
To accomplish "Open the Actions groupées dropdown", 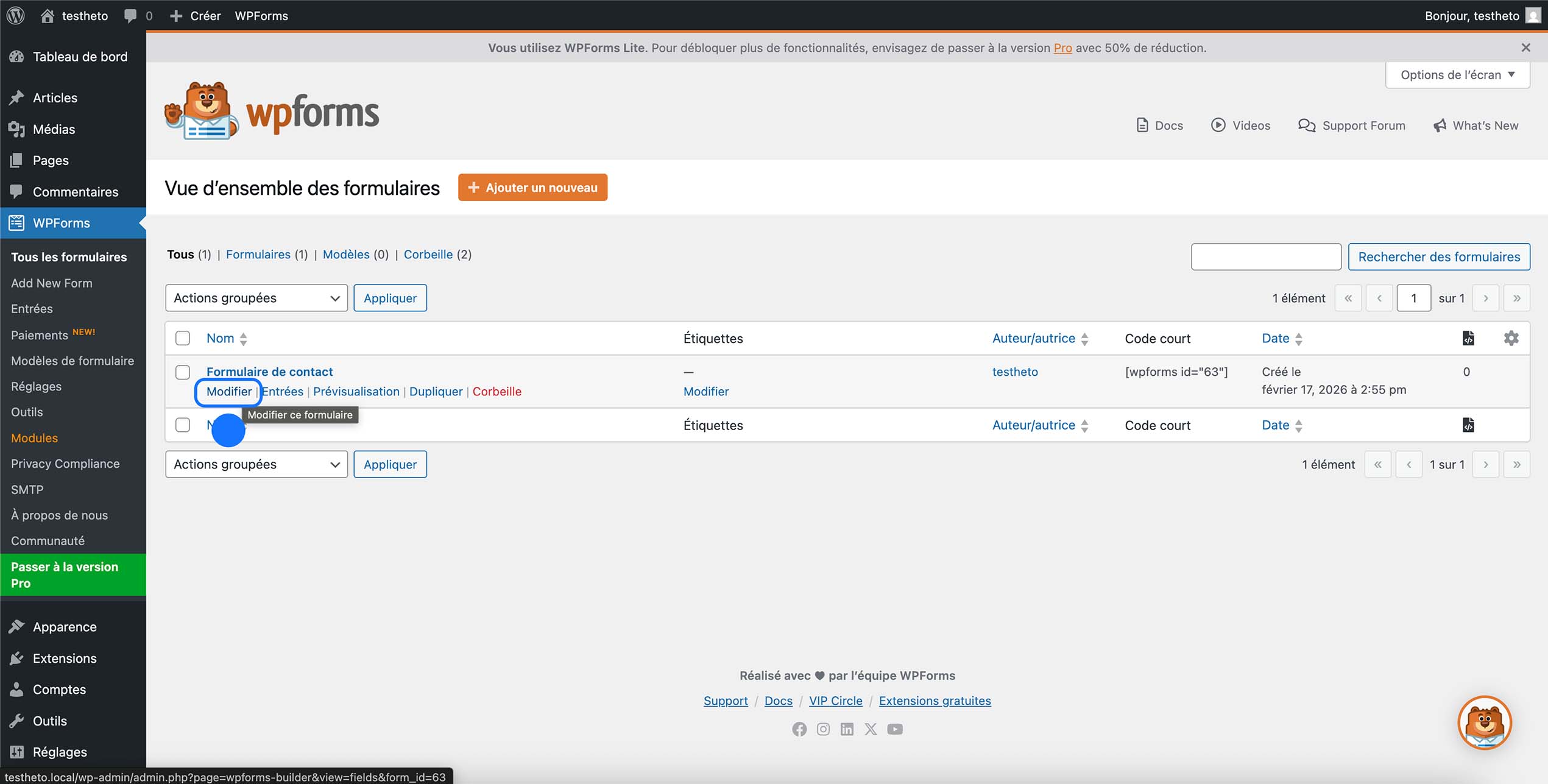I will point(256,298).
